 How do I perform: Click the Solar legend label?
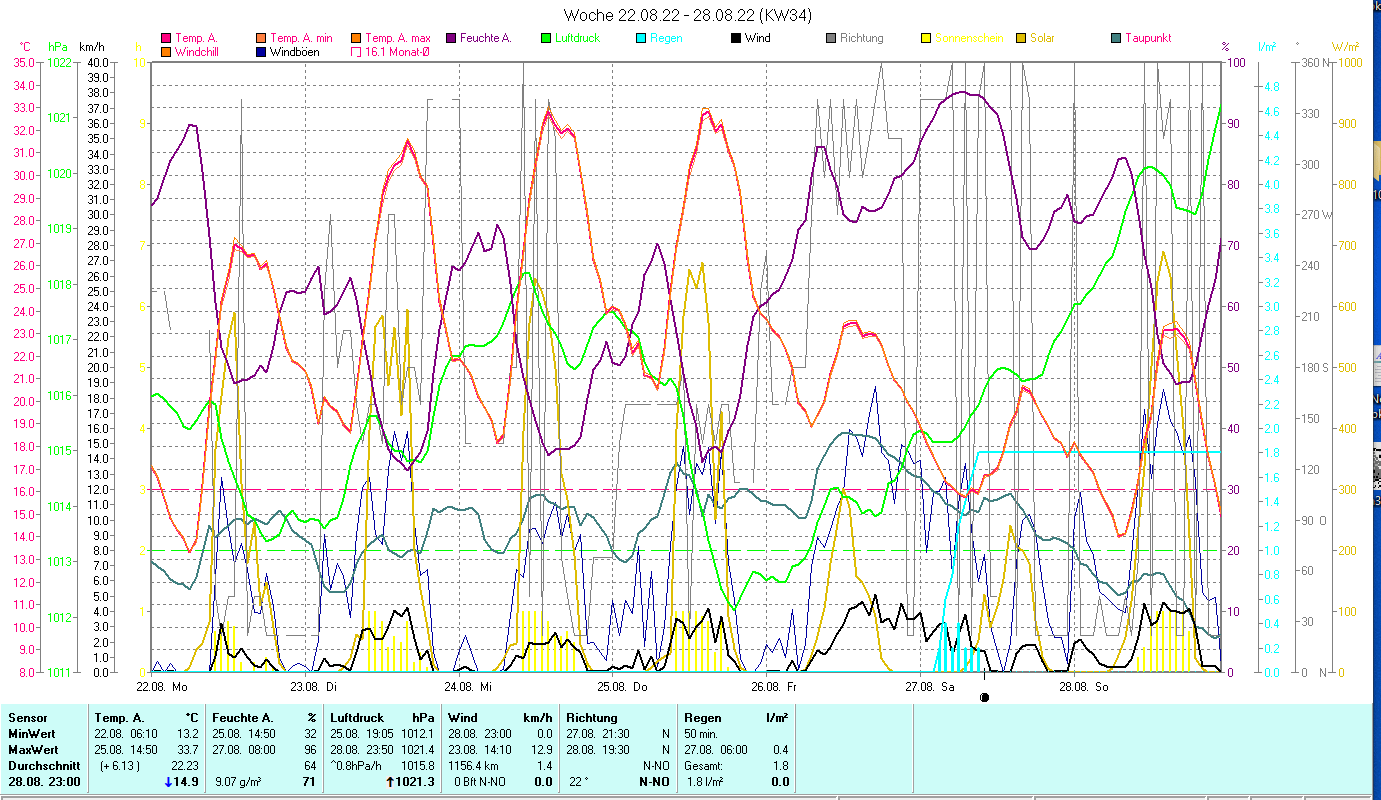[1043, 38]
